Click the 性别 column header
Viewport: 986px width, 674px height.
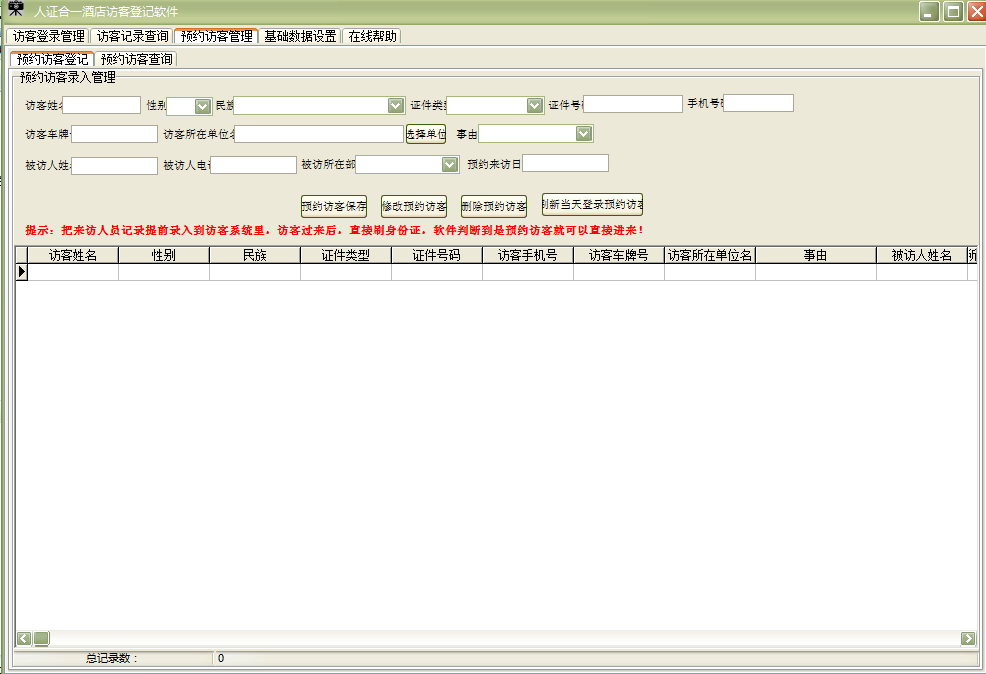pos(163,255)
